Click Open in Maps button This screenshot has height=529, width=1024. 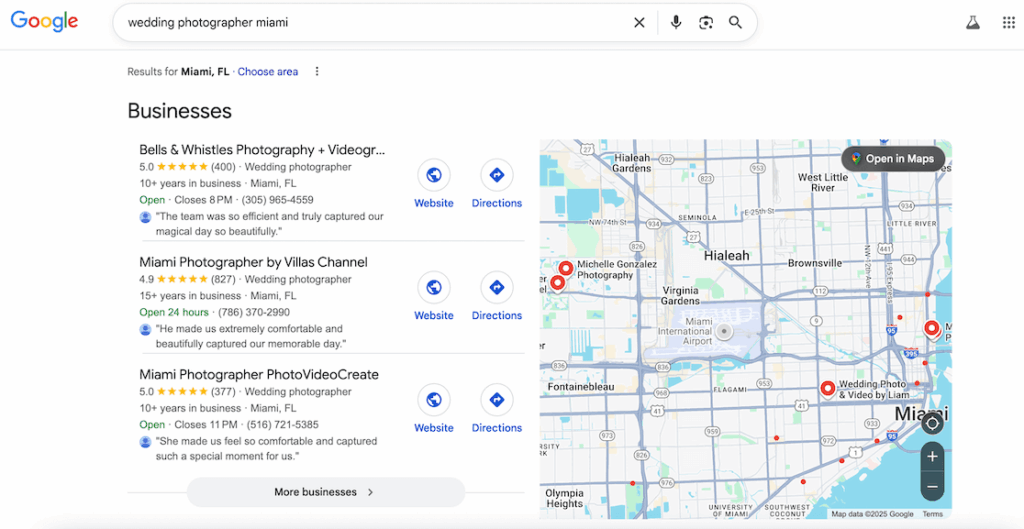click(893, 159)
